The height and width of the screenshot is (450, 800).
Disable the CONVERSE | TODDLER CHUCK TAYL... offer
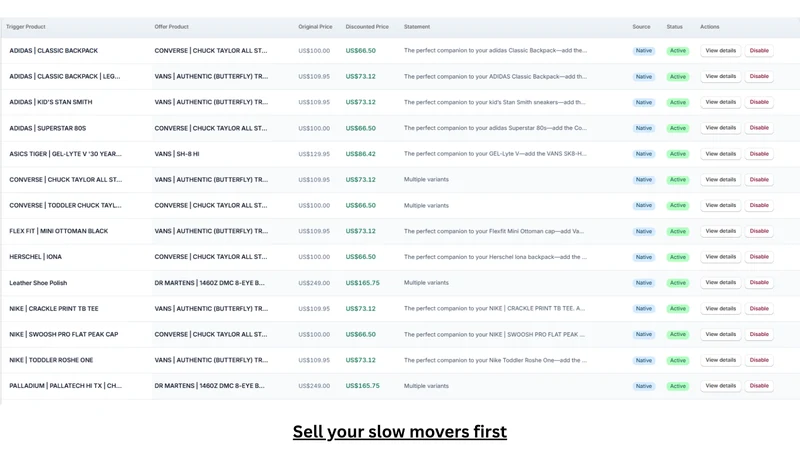759,205
